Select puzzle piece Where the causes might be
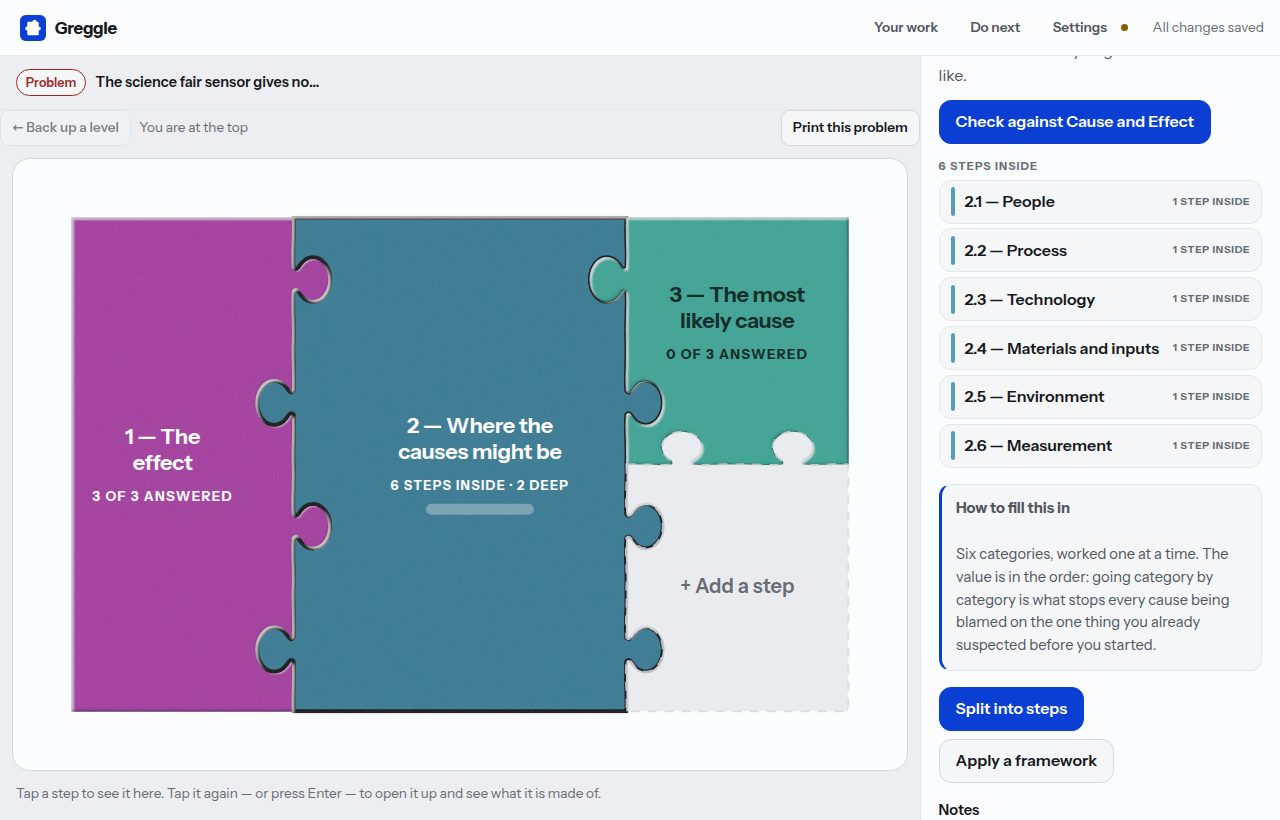The height and width of the screenshot is (820, 1280). 460,465
